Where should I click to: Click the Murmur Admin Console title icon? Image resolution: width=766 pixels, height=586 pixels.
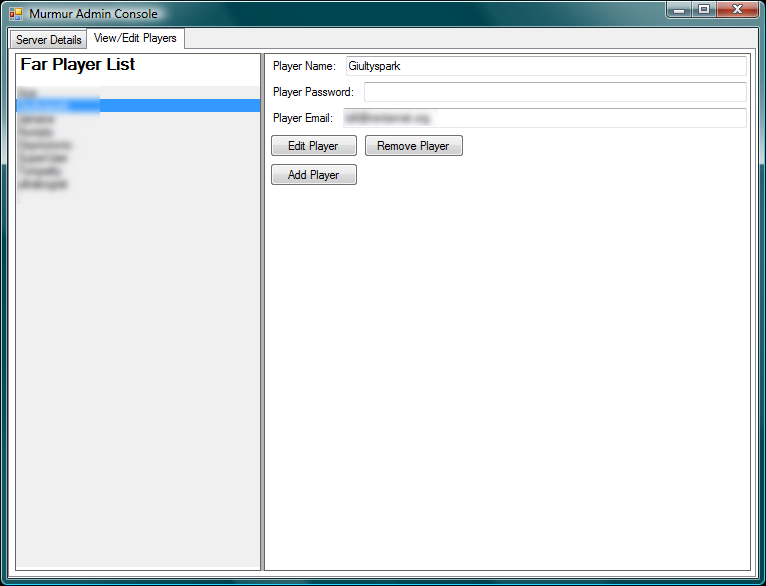[16, 14]
